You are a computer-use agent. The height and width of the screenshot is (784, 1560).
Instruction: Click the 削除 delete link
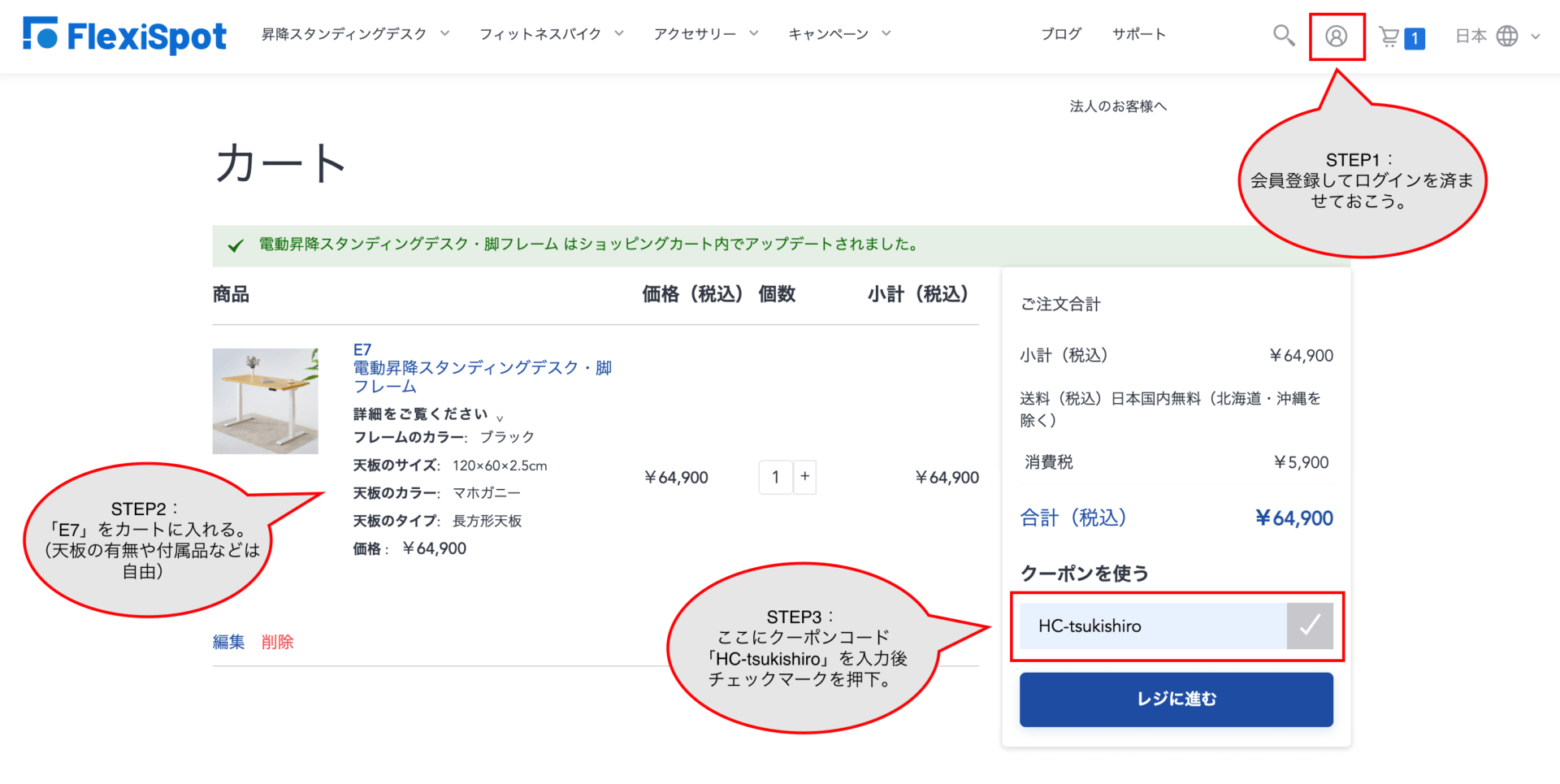click(x=277, y=642)
